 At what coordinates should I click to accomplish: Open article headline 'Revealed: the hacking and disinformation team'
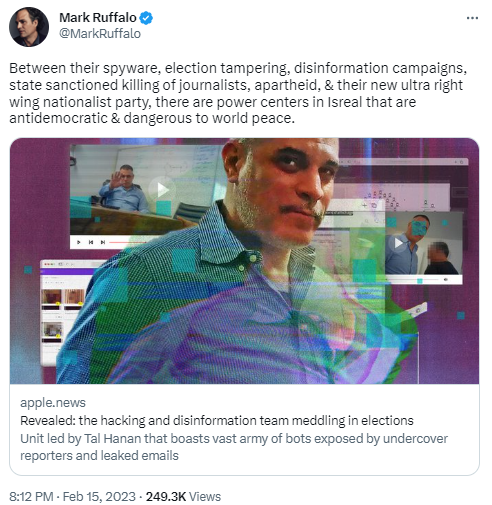(217, 421)
